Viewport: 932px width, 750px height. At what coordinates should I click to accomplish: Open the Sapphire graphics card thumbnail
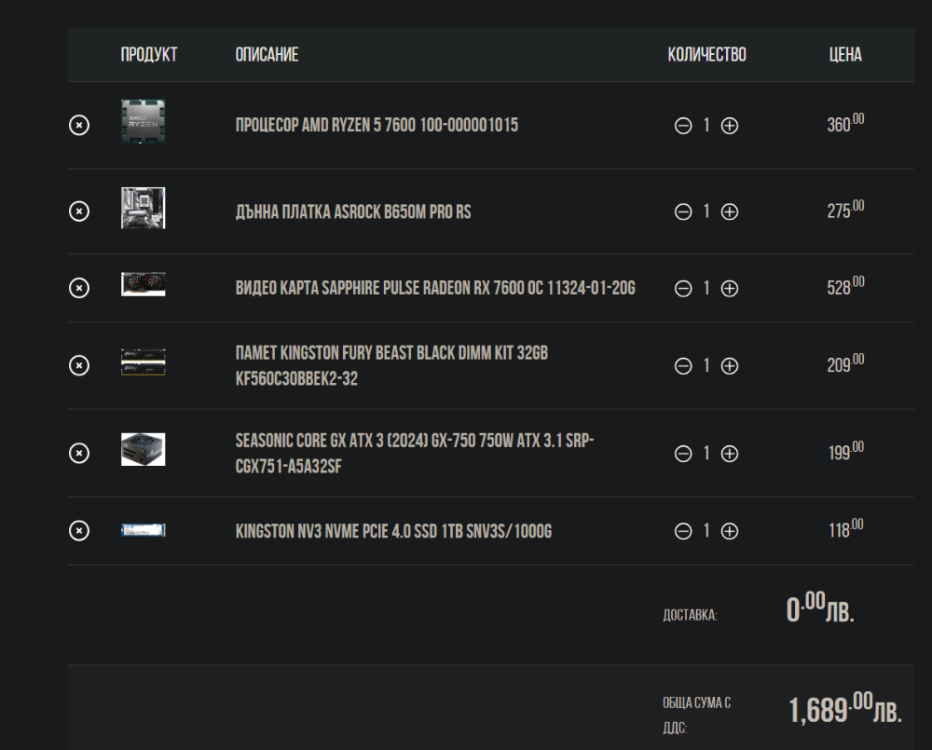(143, 284)
